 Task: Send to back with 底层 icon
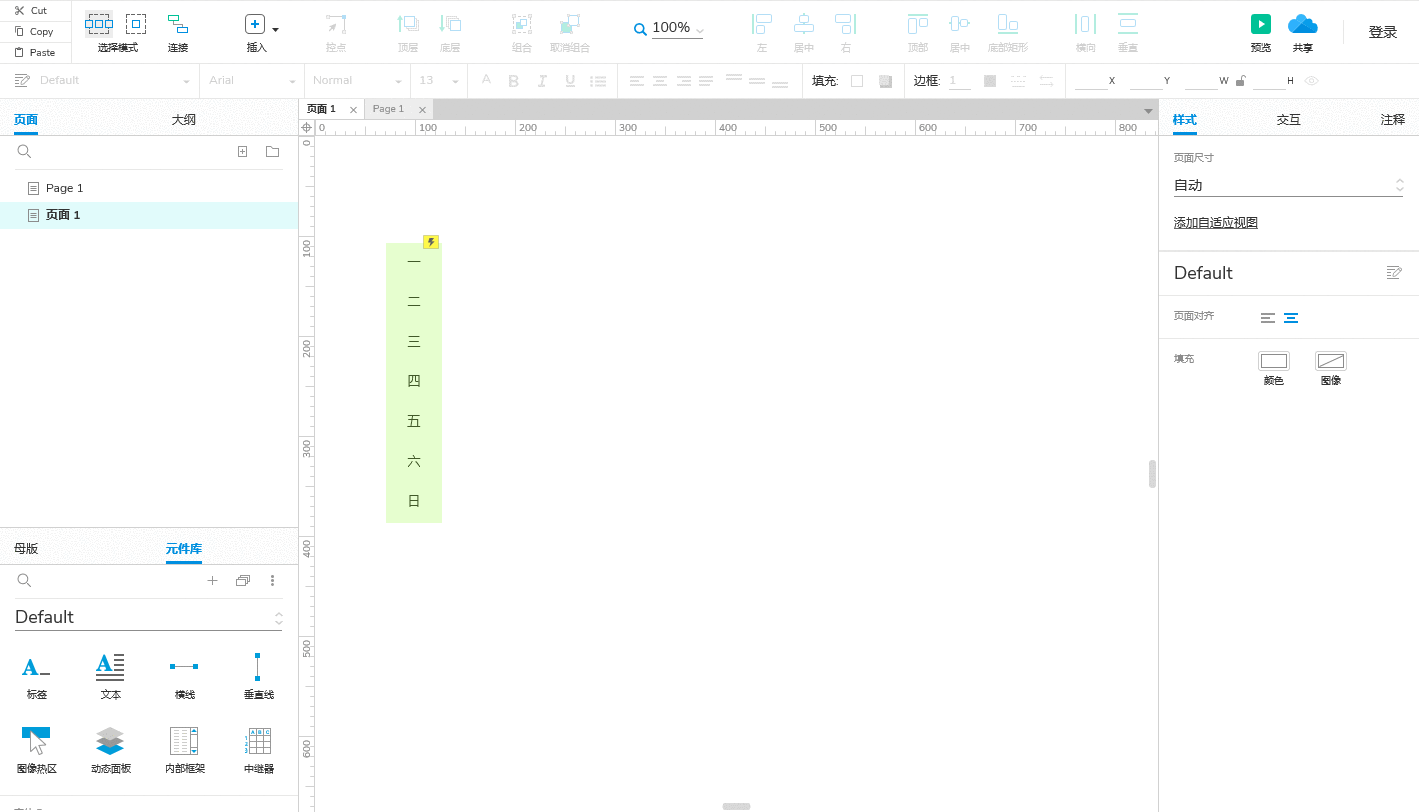pos(450,25)
